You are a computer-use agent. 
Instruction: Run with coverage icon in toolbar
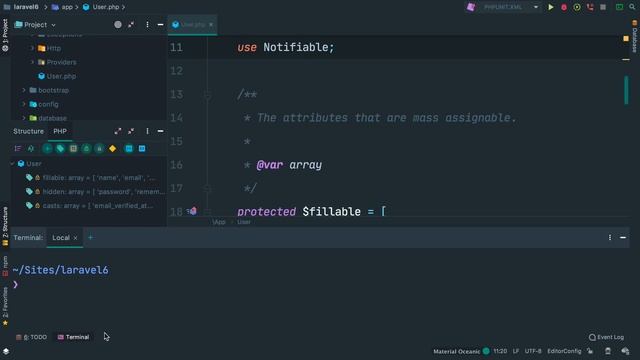click(x=577, y=7)
